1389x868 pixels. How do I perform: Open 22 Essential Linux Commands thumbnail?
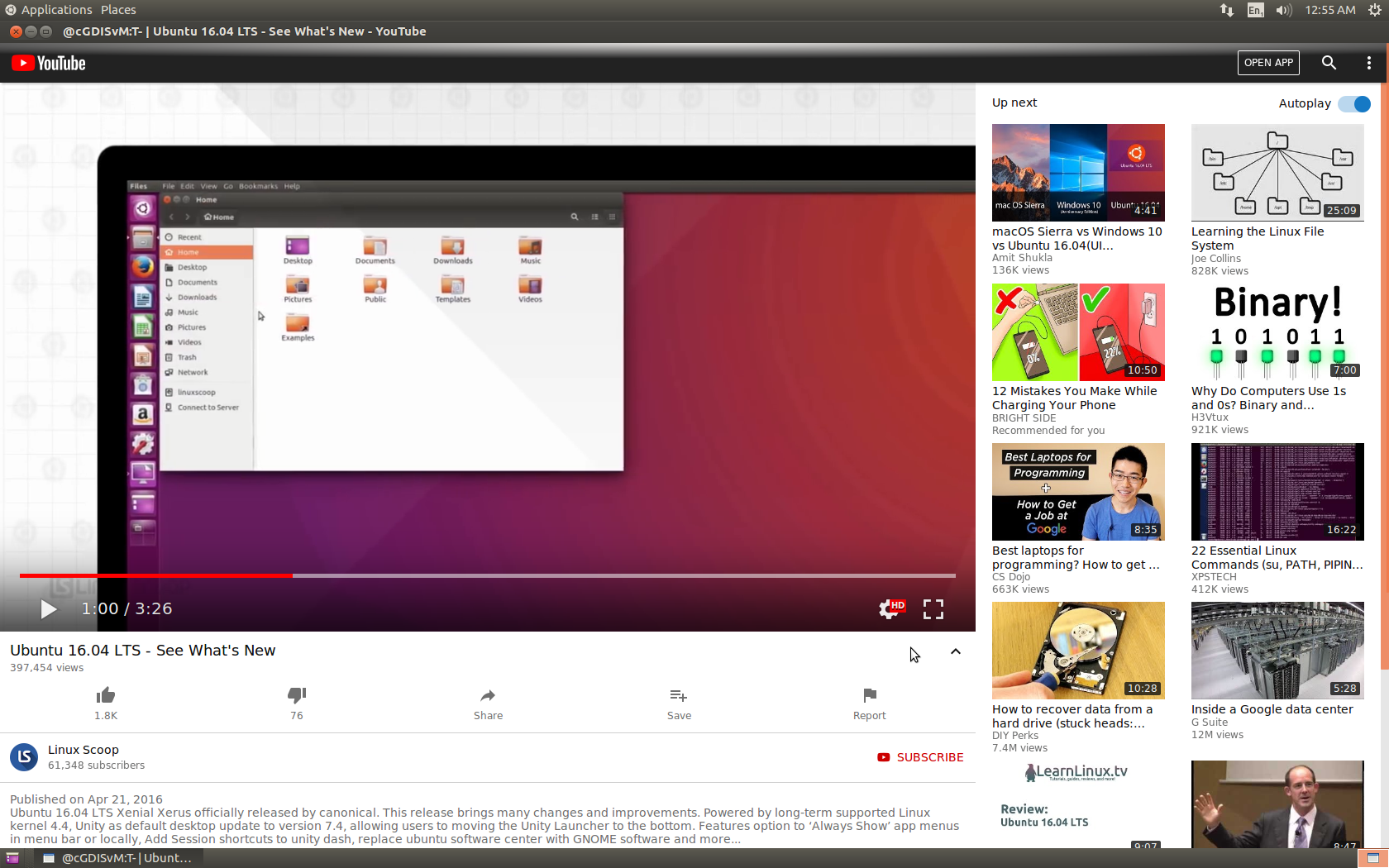1277,492
